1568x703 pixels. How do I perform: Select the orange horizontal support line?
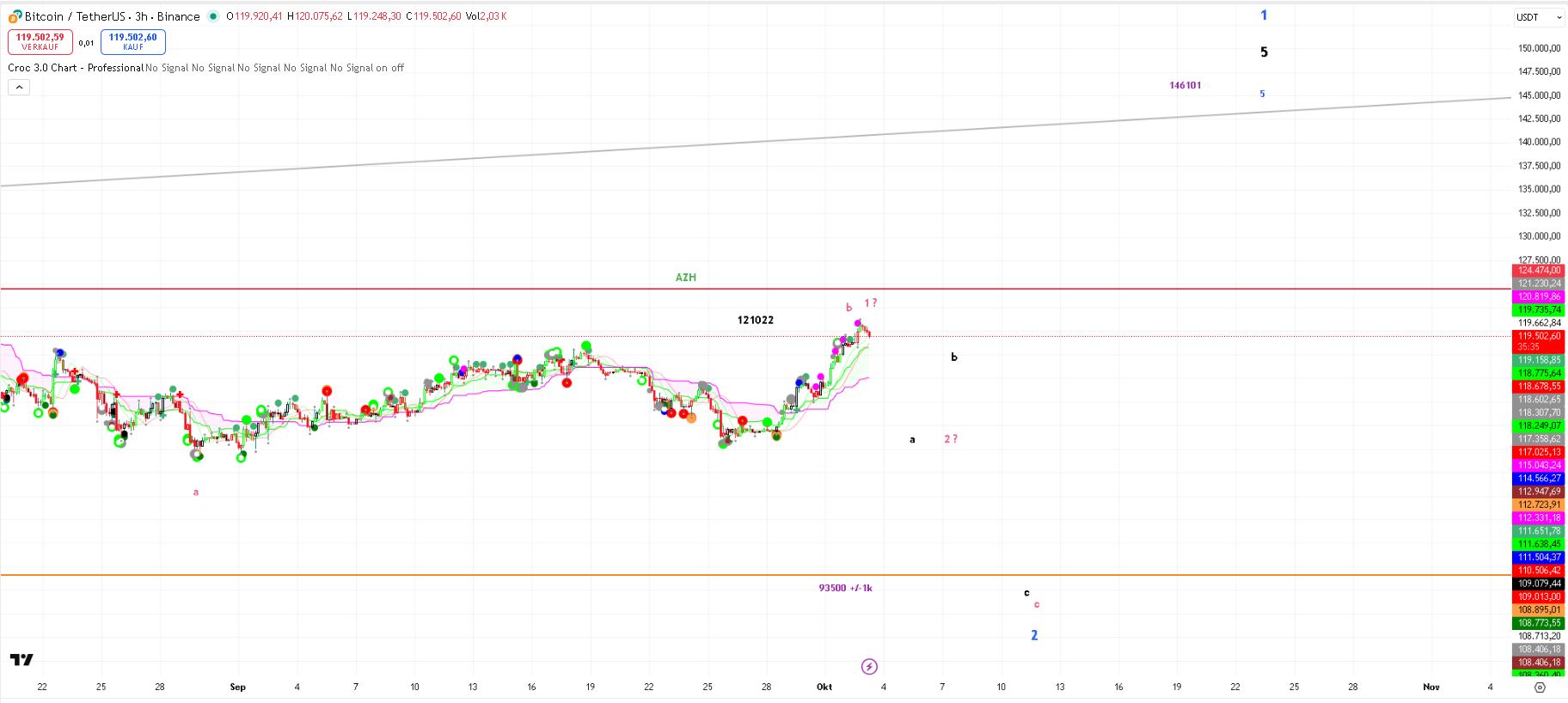click(x=430, y=575)
